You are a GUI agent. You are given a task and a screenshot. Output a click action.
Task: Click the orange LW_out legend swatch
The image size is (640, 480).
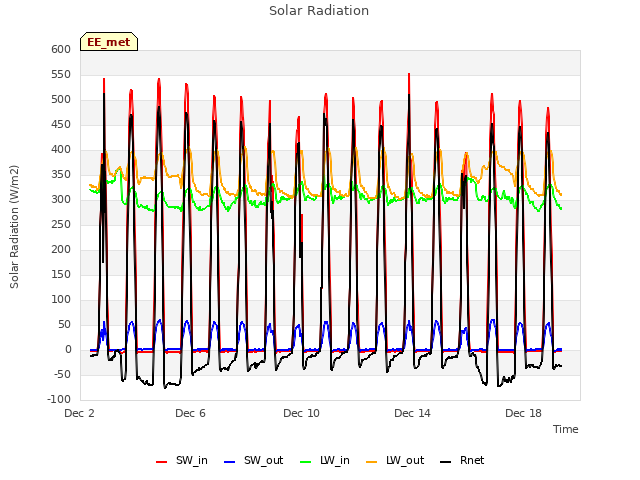point(371,462)
